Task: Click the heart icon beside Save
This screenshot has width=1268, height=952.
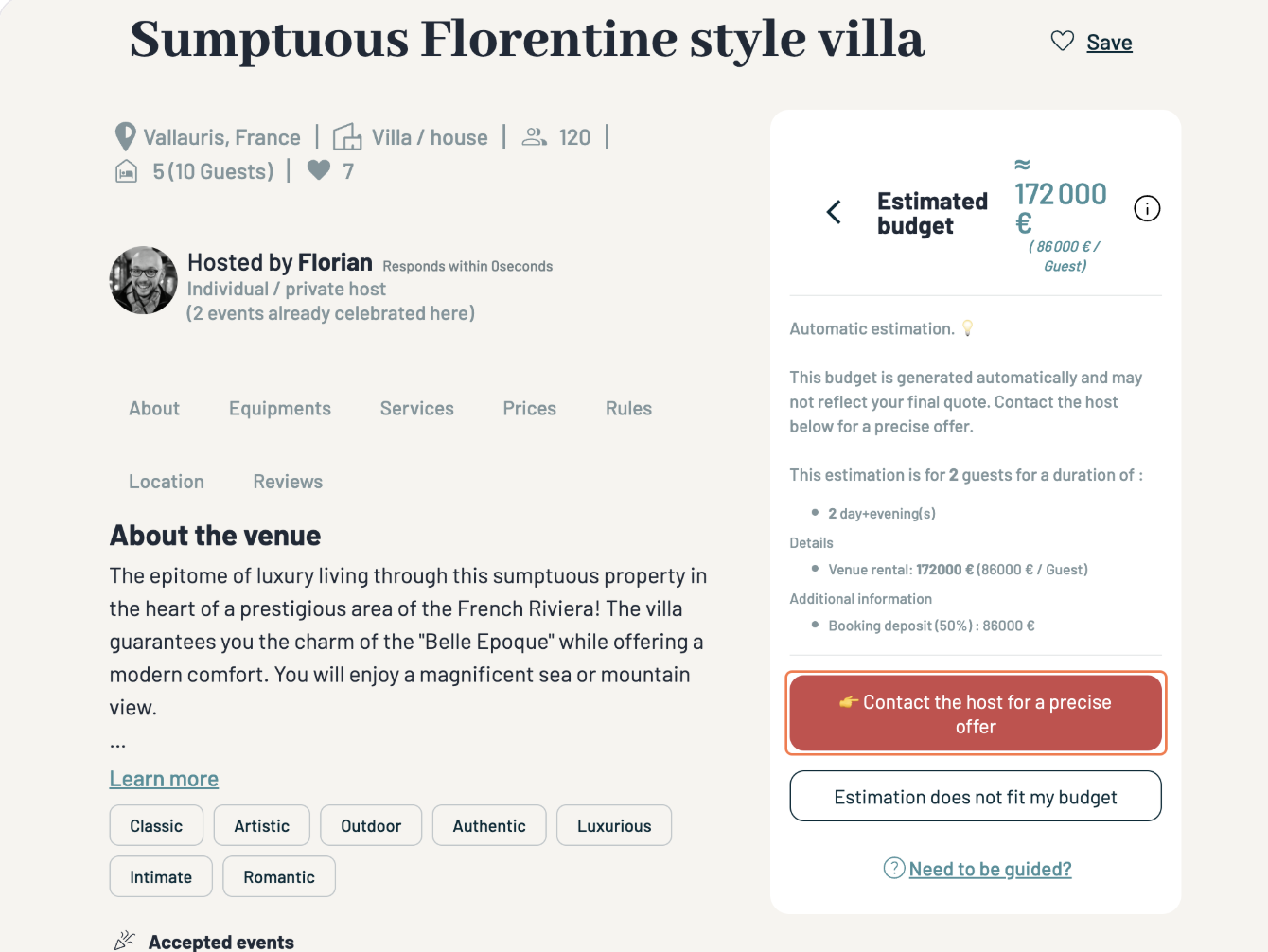Action: pos(1063,41)
